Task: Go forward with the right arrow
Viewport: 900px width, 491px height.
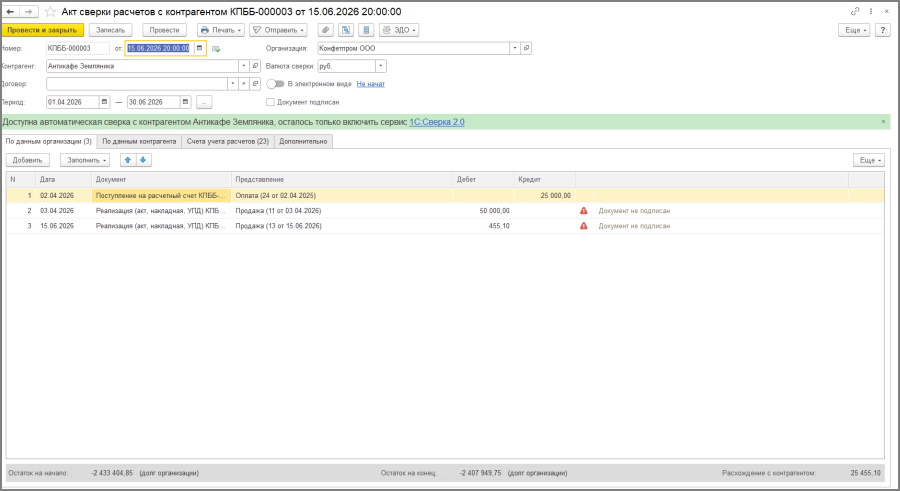Action: pos(28,11)
